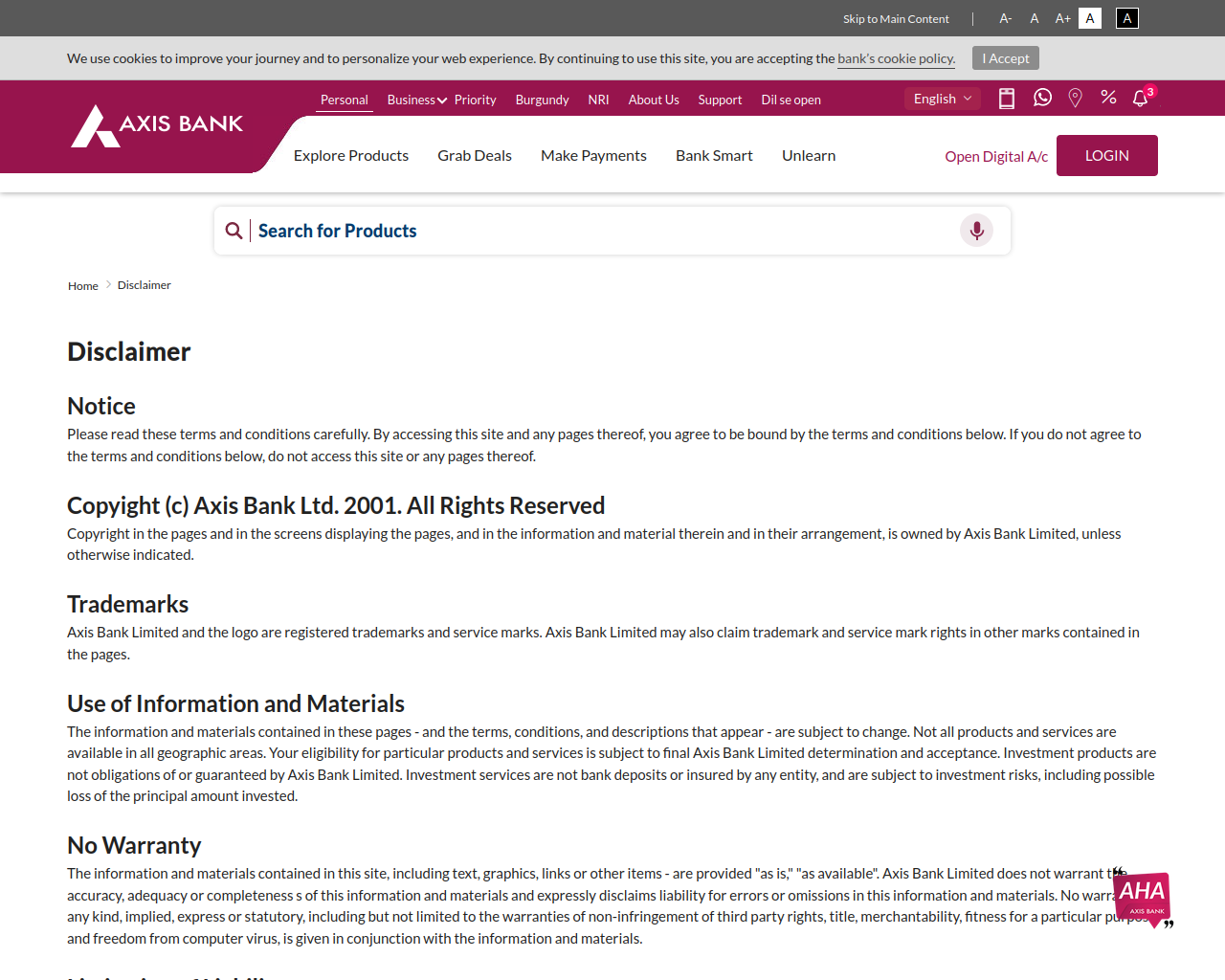The width and height of the screenshot is (1225, 980).
Task: Accept cookies with I Accept button
Action: click(x=1006, y=58)
